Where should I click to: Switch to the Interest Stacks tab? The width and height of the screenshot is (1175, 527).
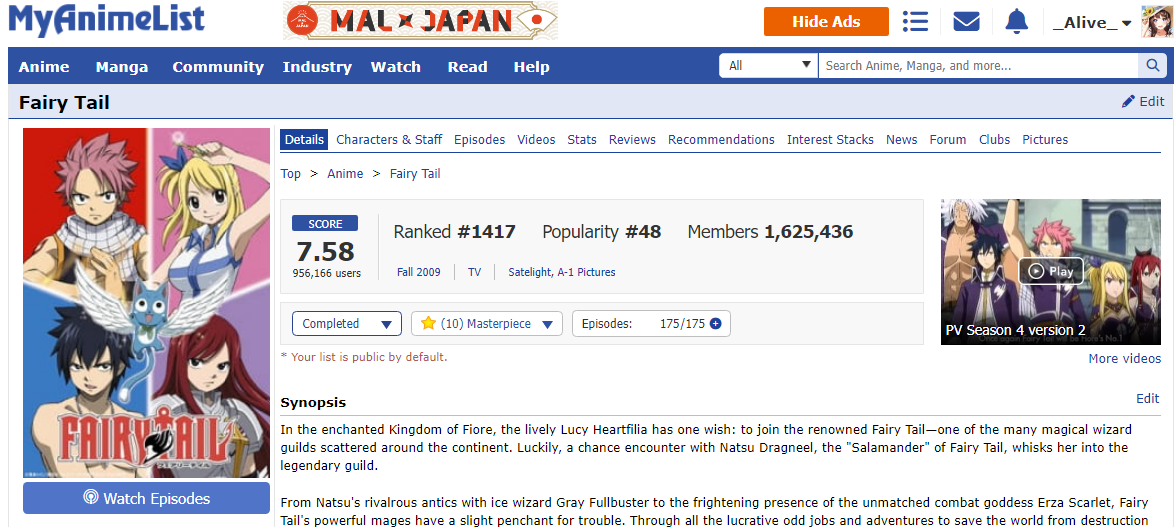coord(830,139)
